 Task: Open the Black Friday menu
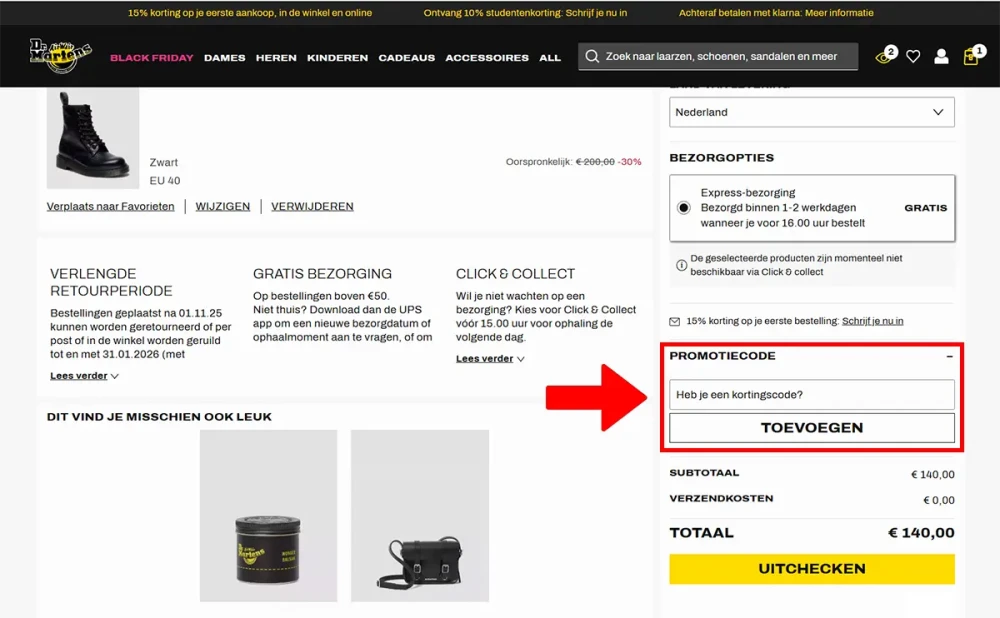(x=152, y=58)
